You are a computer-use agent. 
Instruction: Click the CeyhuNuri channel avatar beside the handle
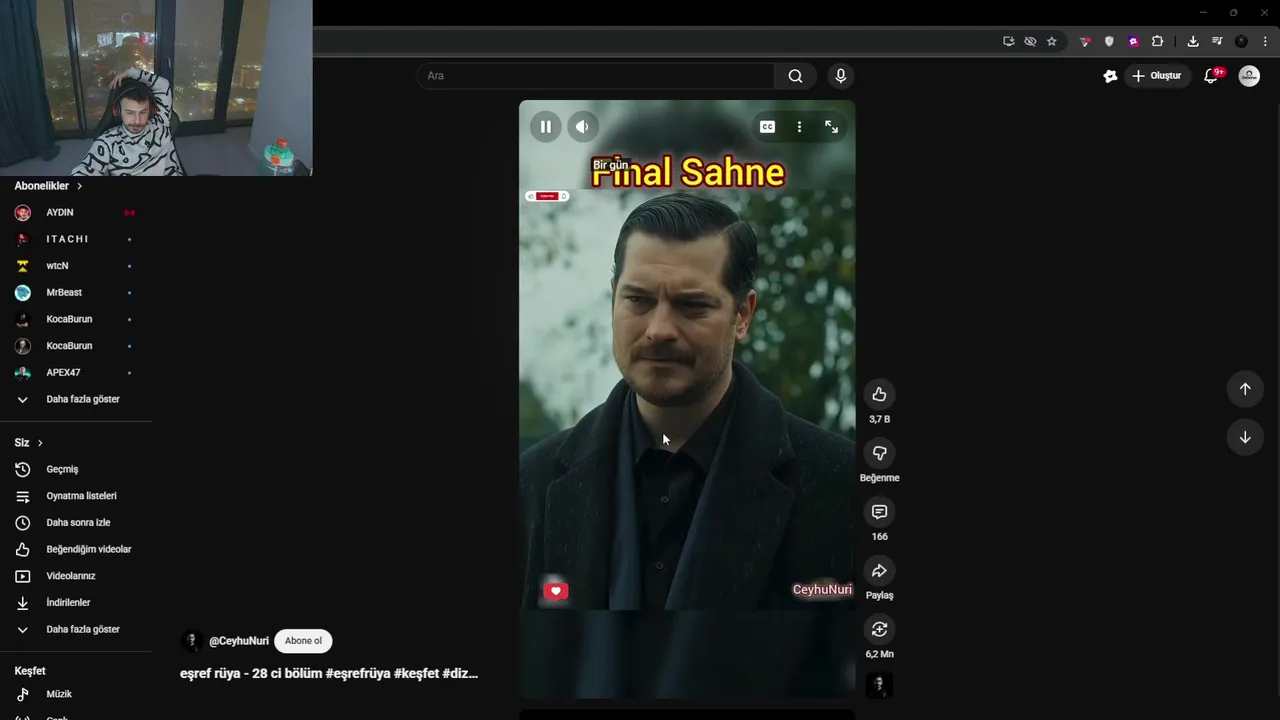pyautogui.click(x=191, y=641)
